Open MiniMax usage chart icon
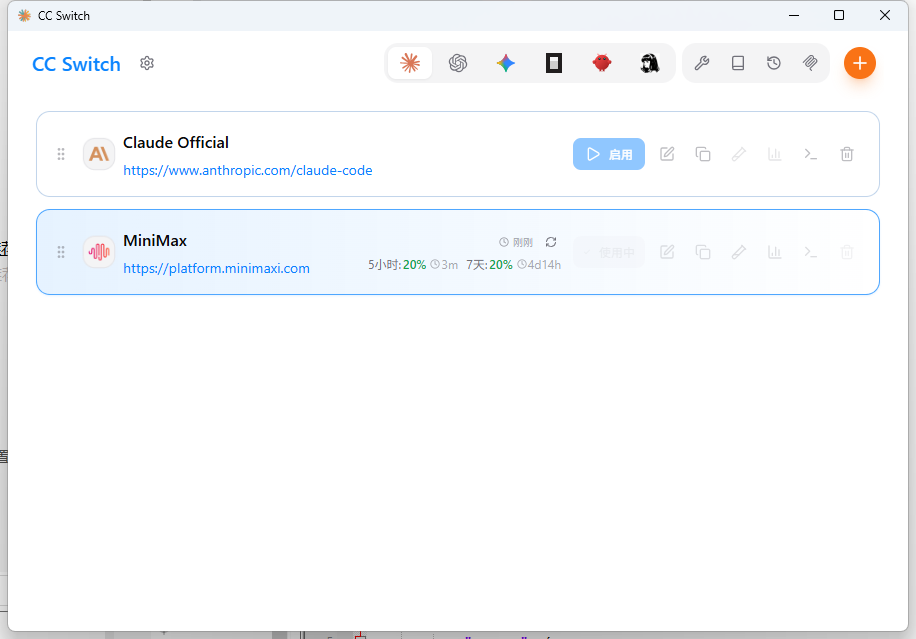The image size is (916, 639). (x=775, y=252)
